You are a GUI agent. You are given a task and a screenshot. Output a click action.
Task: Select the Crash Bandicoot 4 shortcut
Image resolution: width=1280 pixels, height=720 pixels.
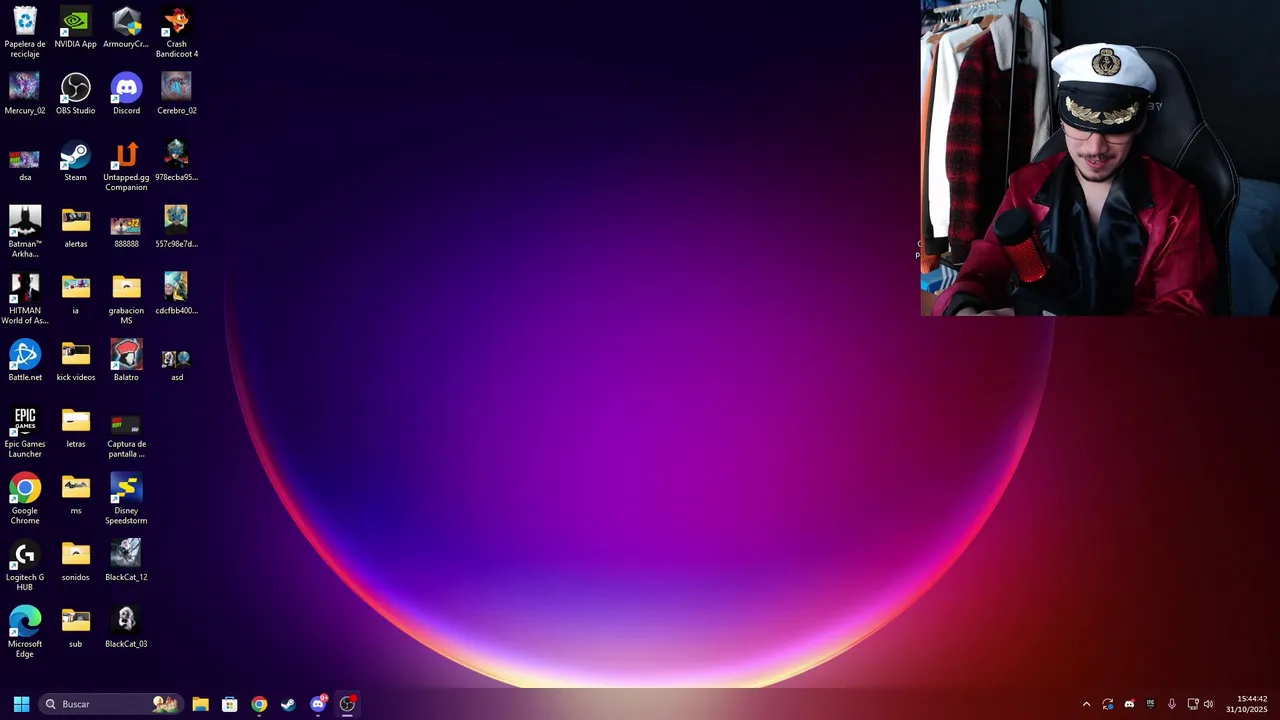tap(177, 32)
